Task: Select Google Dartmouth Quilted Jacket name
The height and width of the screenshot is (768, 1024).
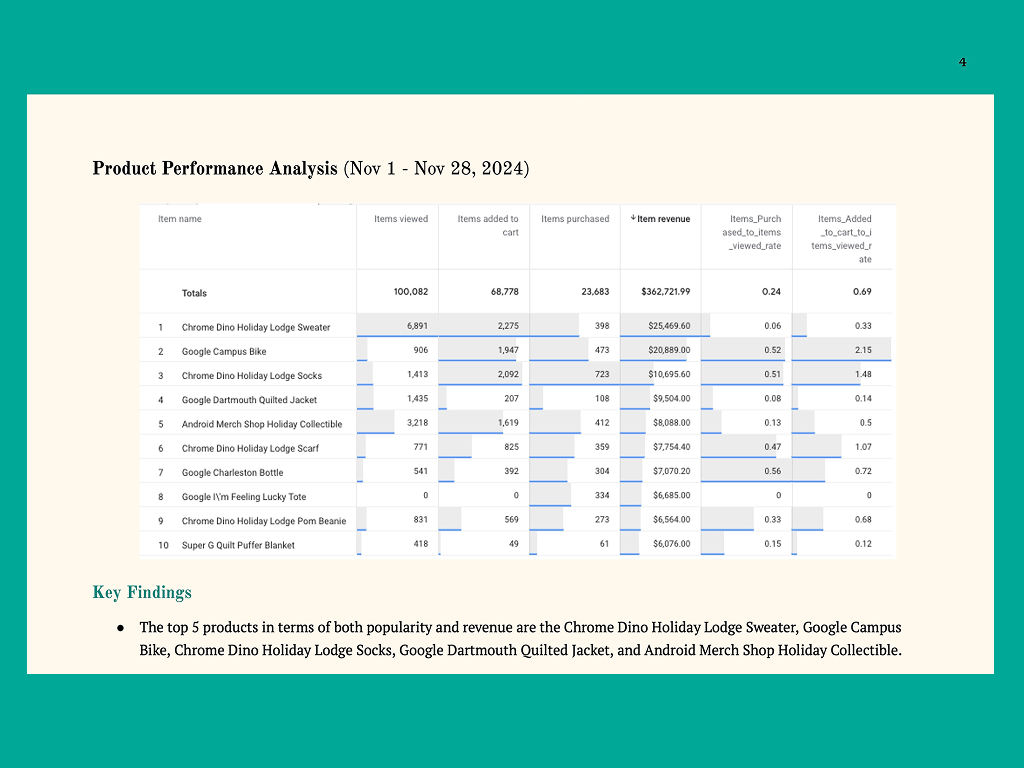Action: pos(249,400)
